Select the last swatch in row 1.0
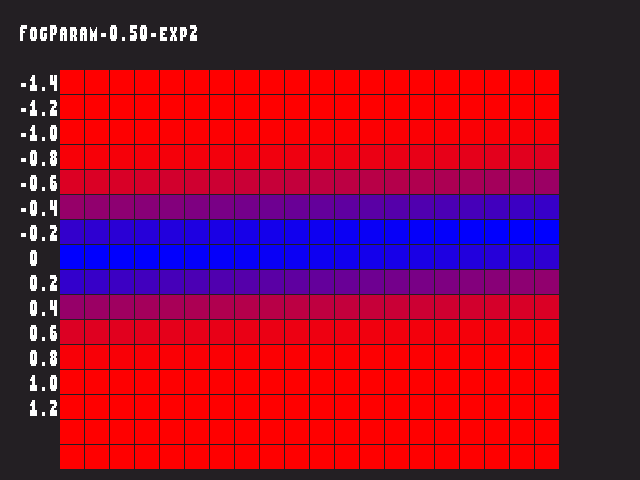Screen dimensions: 640x480 547,382
